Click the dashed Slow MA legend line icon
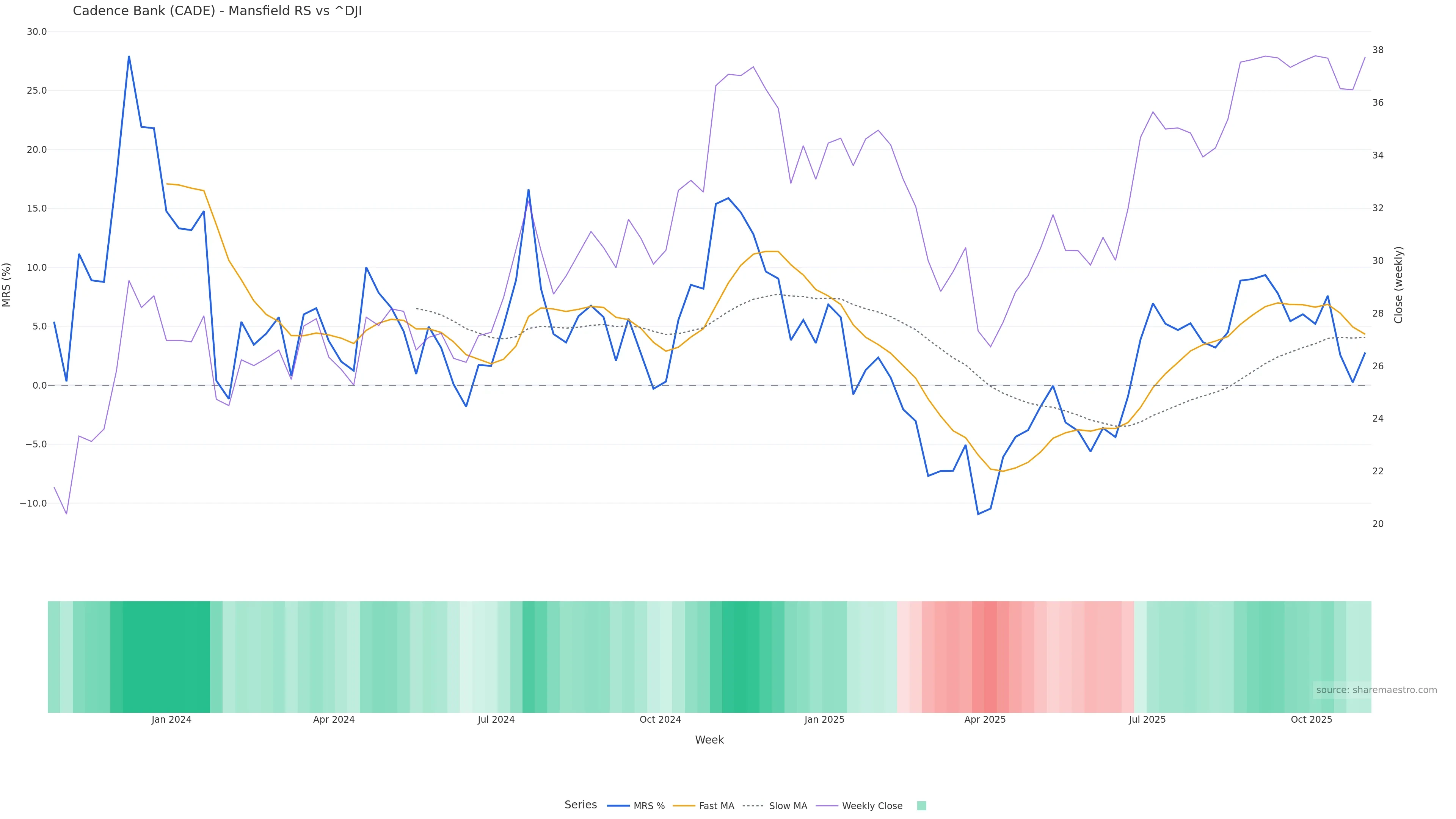 [753, 805]
